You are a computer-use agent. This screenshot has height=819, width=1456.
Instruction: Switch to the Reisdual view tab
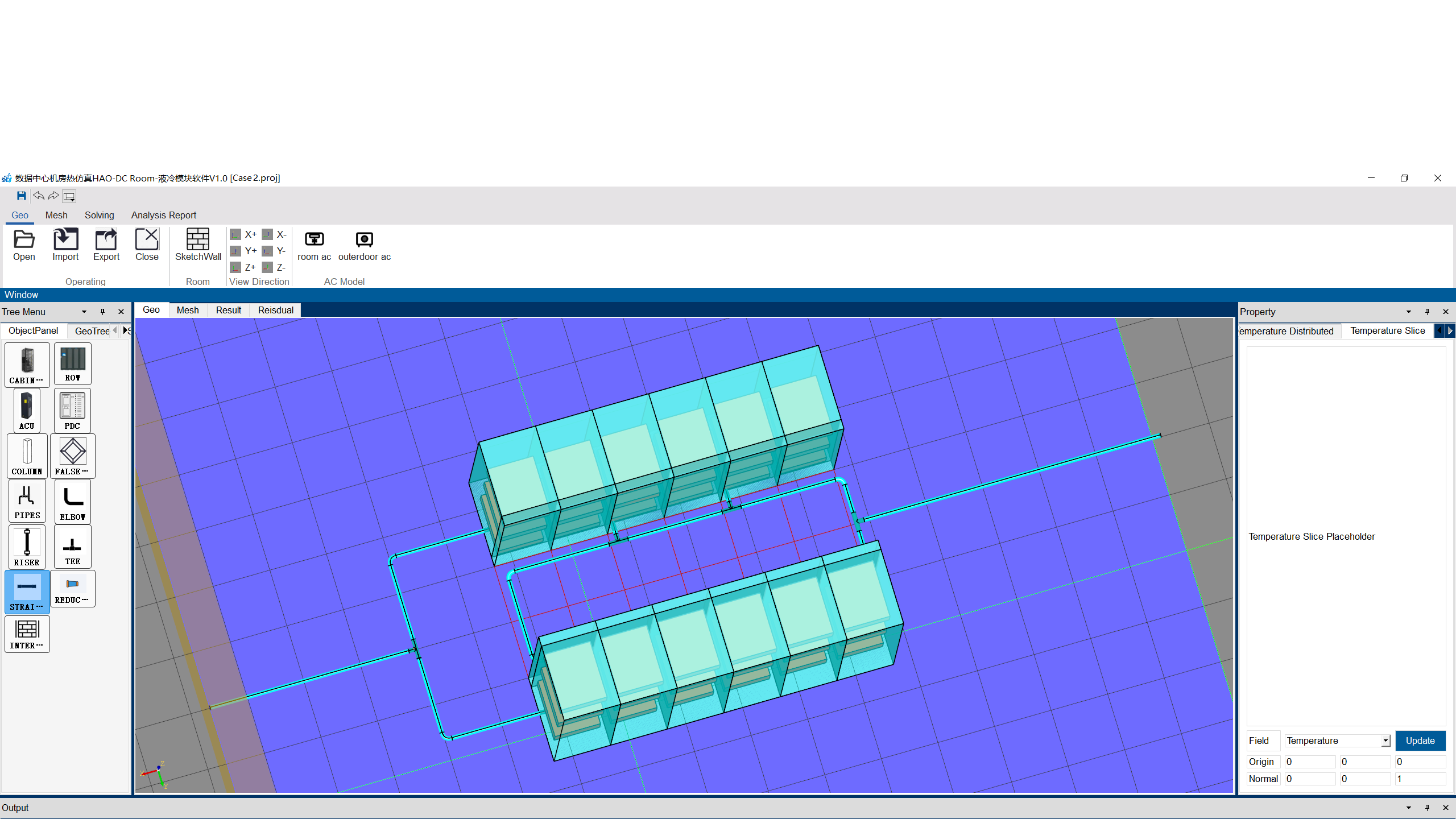pyautogui.click(x=276, y=310)
